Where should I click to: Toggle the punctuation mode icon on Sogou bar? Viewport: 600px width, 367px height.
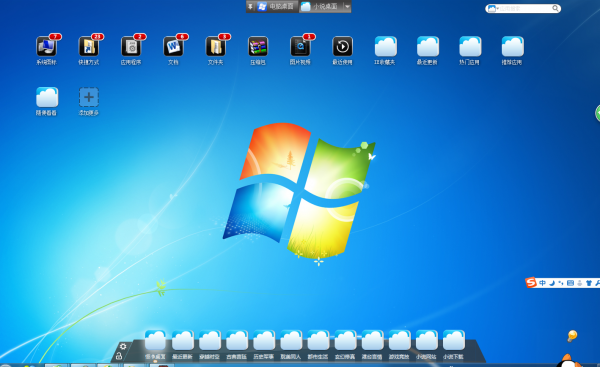[x=561, y=283]
